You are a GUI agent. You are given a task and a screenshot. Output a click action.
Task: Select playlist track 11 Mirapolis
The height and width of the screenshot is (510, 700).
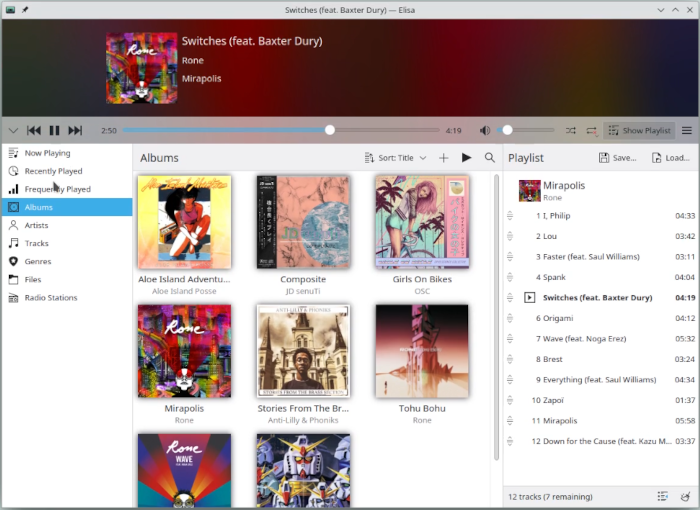[x=601, y=421]
